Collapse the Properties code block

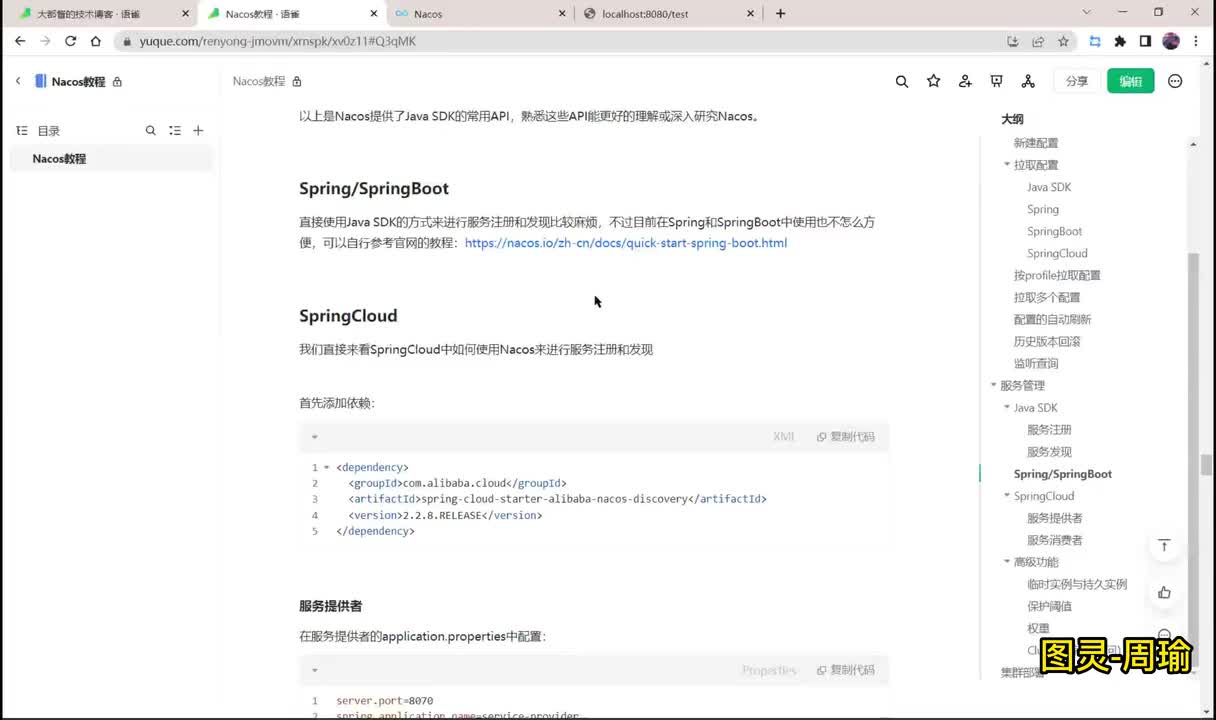point(314,670)
